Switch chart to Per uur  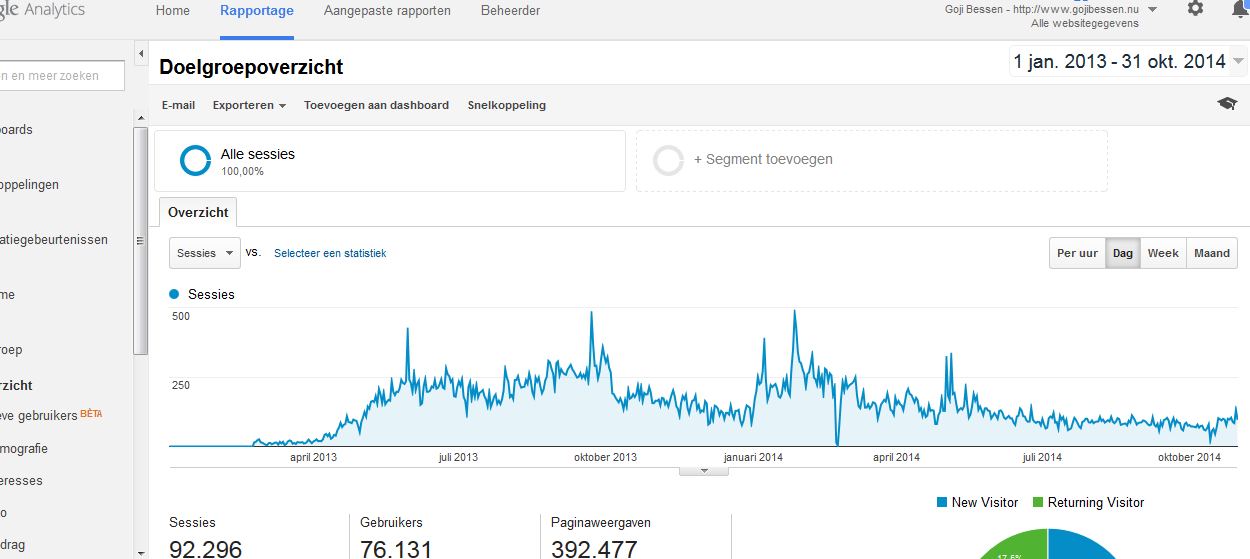click(x=1077, y=253)
